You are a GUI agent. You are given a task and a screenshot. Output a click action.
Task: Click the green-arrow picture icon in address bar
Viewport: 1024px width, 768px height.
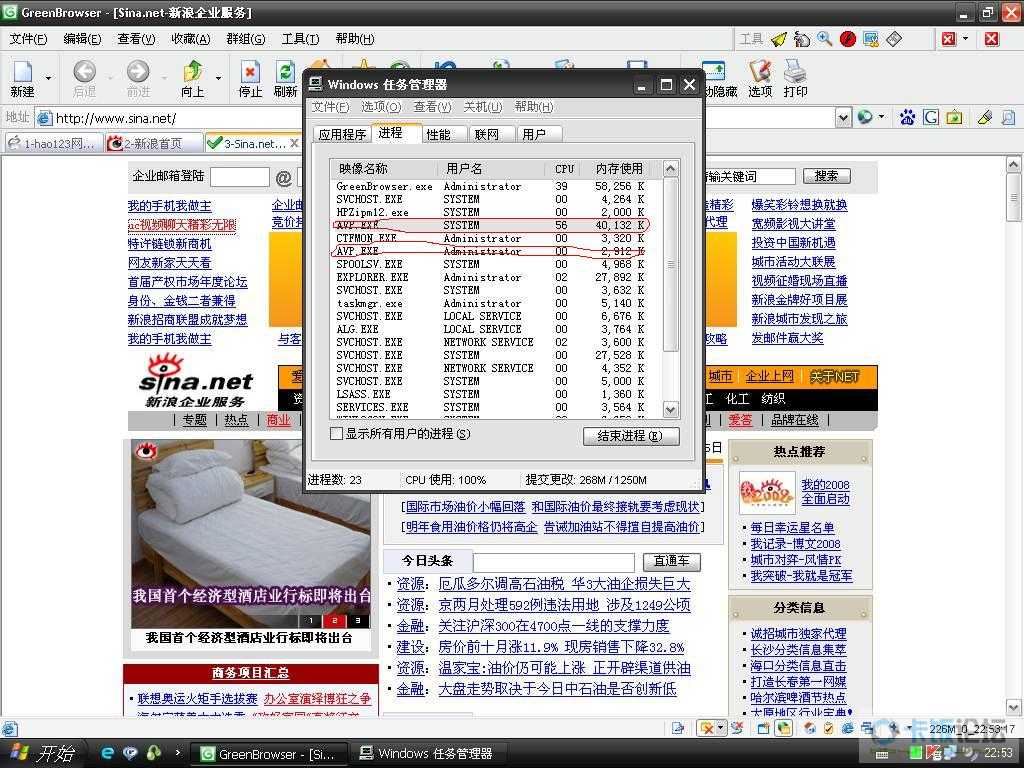(954, 118)
